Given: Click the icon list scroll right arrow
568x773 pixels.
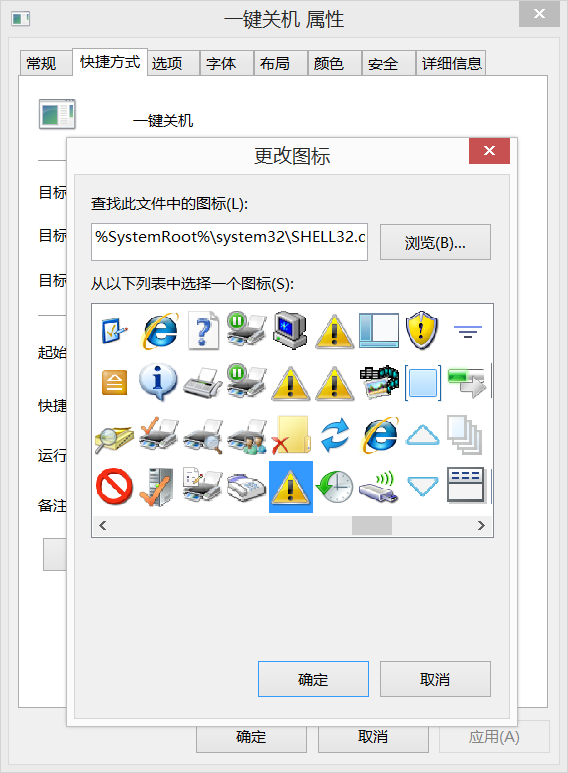Looking at the screenshot, I should click(481, 526).
